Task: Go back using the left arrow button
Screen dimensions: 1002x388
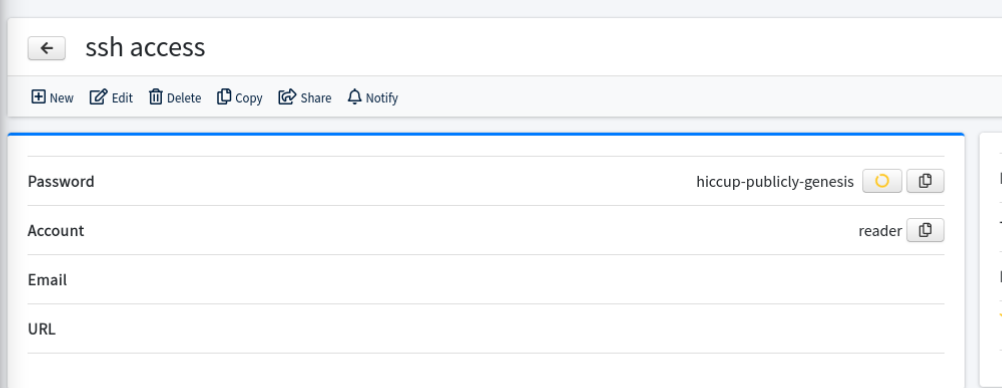Action: [x=47, y=49]
